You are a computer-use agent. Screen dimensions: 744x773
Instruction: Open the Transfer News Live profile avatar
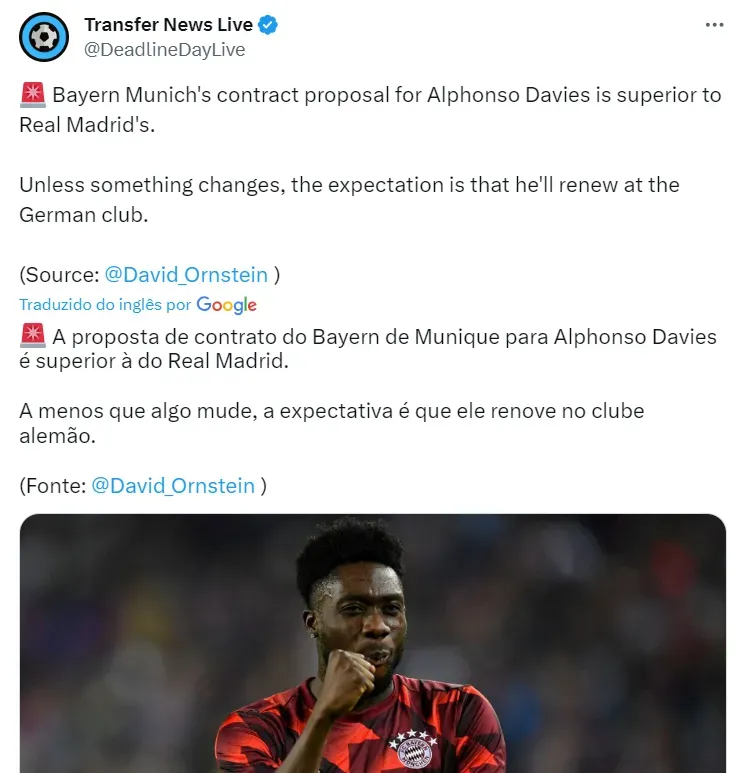click(44, 37)
